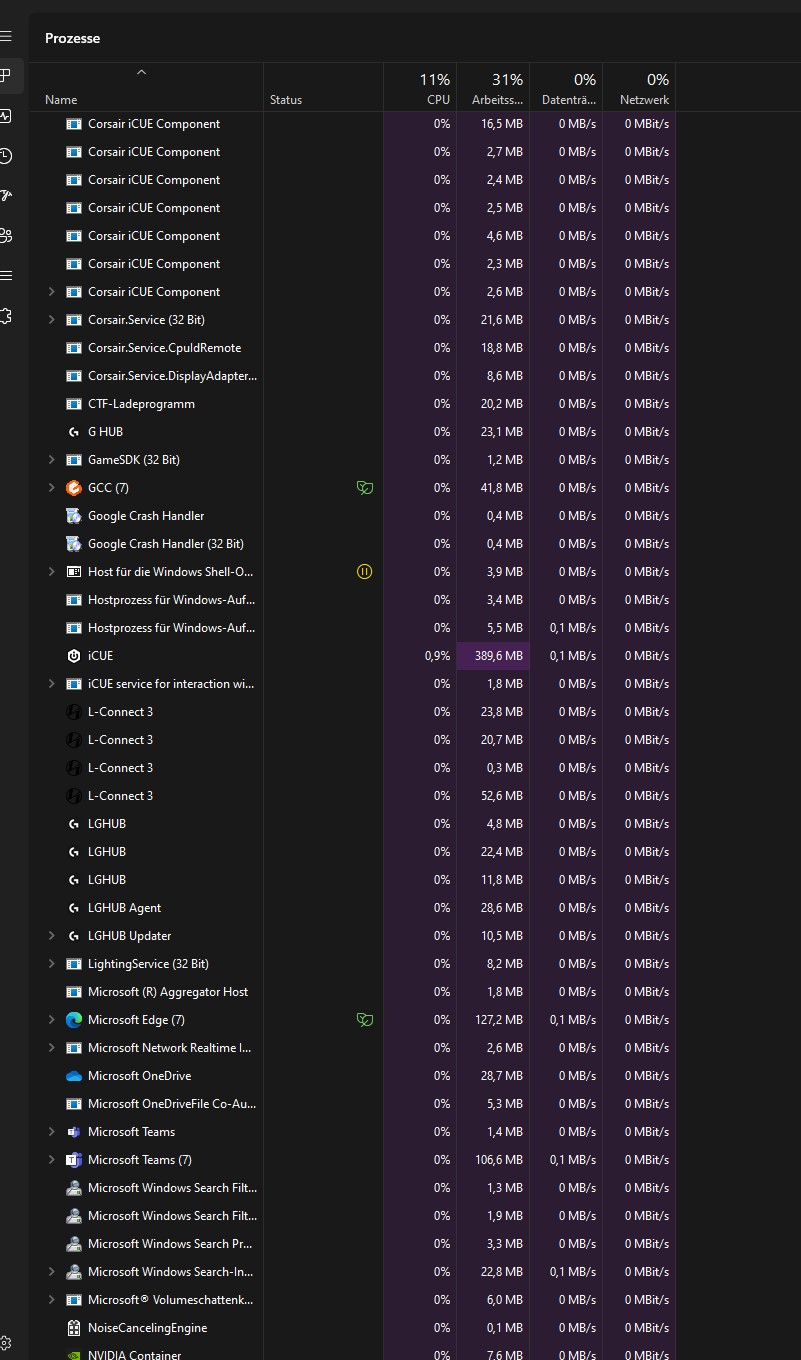Click the L-Connect 3 icon using 52,6 MB
Image resolution: width=801 pixels, height=1360 pixels.
[73, 796]
